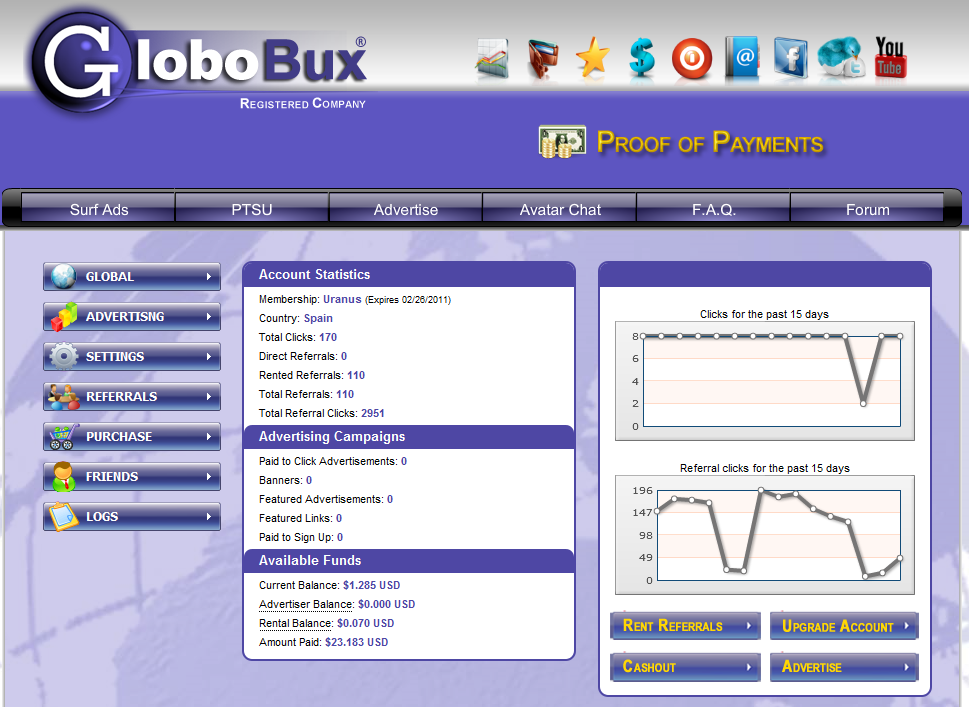The height and width of the screenshot is (707, 969).
Task: Click the money icon beside Proof of Payments
Action: click(562, 142)
